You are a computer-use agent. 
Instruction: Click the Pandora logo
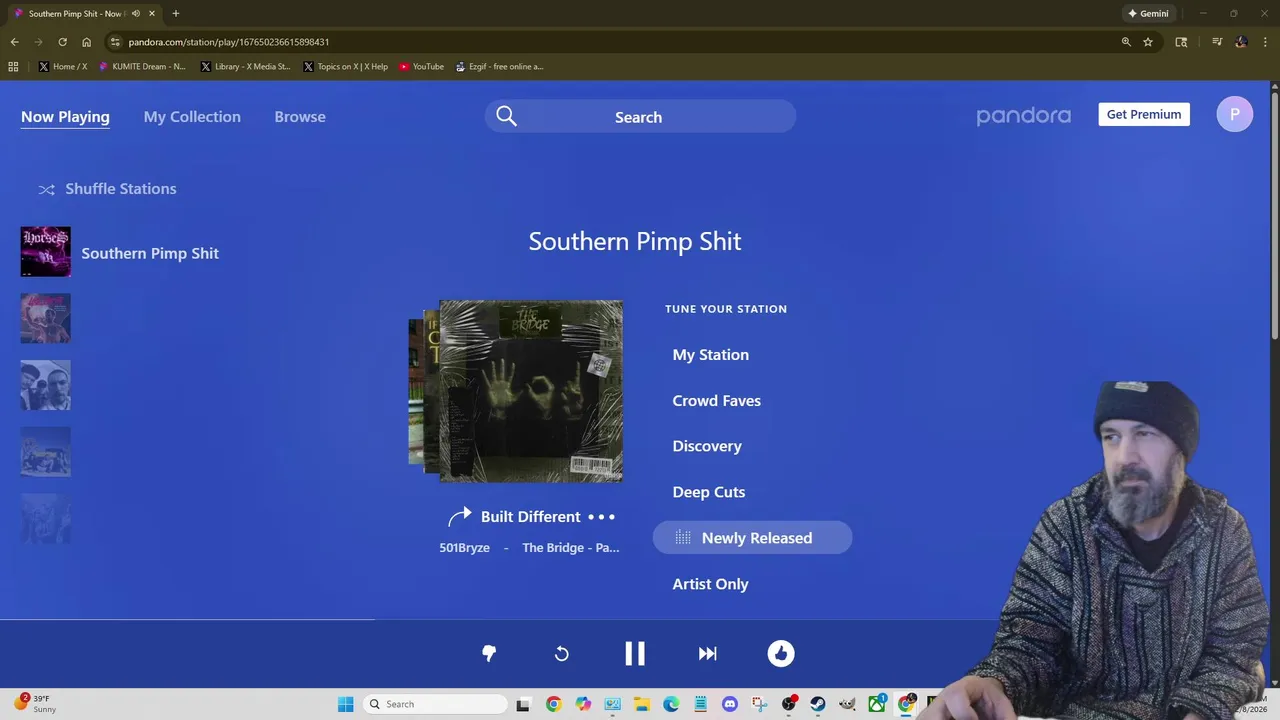tap(1023, 116)
